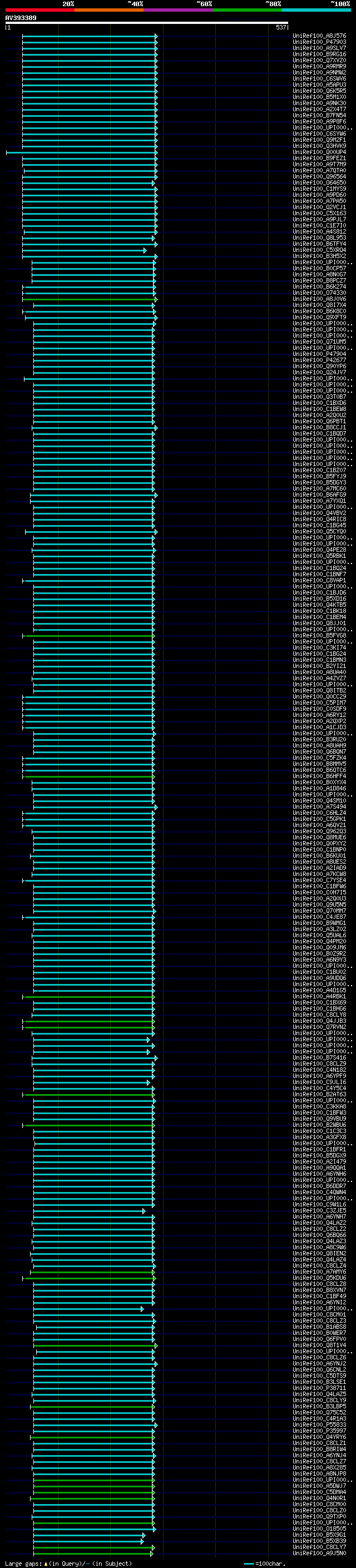
Task: Select the UniRef100_A7S494 label
Action: coord(319,807)
